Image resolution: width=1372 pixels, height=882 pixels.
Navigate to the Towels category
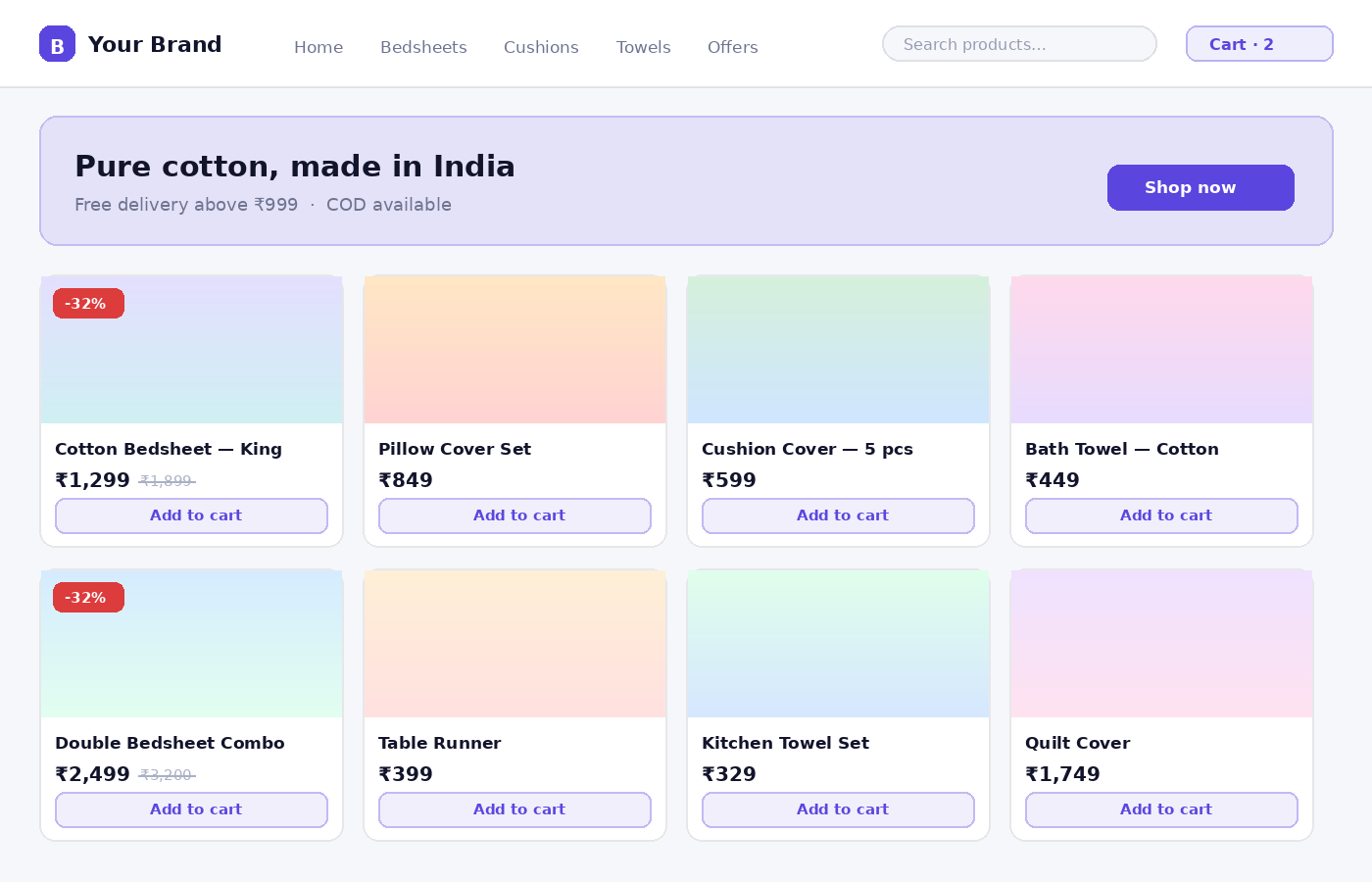point(644,47)
